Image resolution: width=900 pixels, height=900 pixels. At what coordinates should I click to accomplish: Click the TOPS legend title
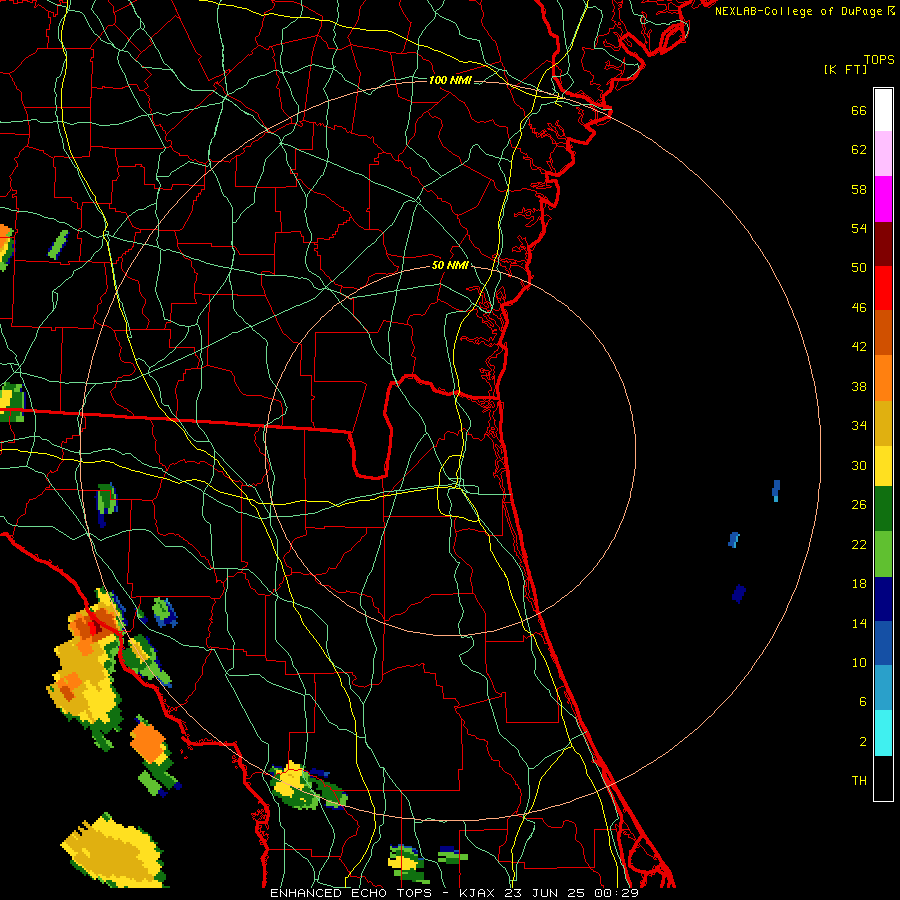(879, 60)
